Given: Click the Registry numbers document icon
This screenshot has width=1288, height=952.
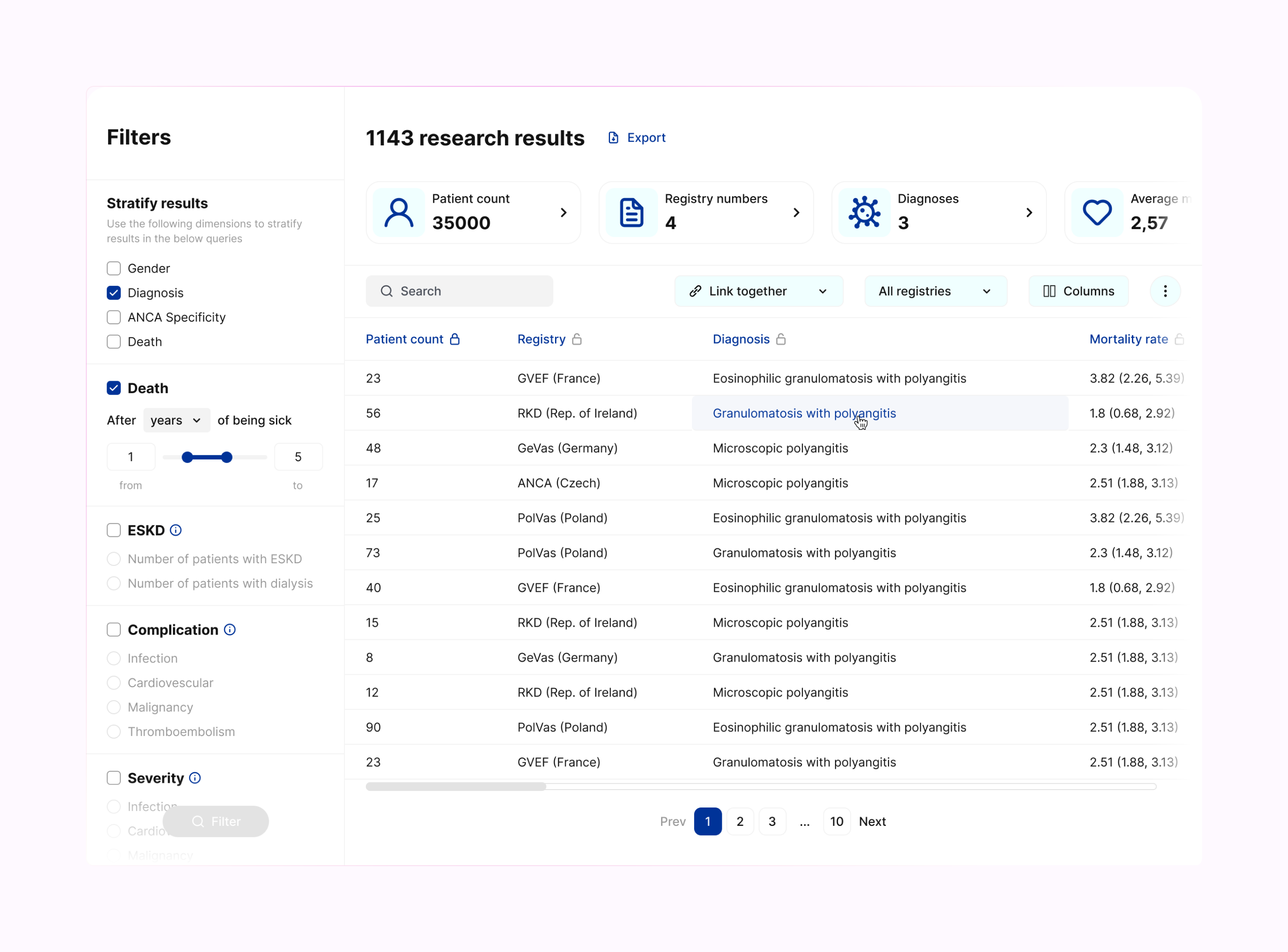Looking at the screenshot, I should [x=632, y=212].
